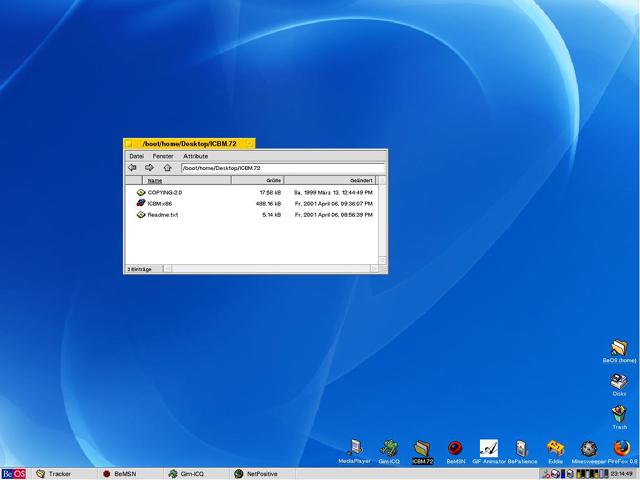Click the horizontal scrollbar left arrow
The height and width of the screenshot is (480, 640).
pyautogui.click(x=167, y=269)
